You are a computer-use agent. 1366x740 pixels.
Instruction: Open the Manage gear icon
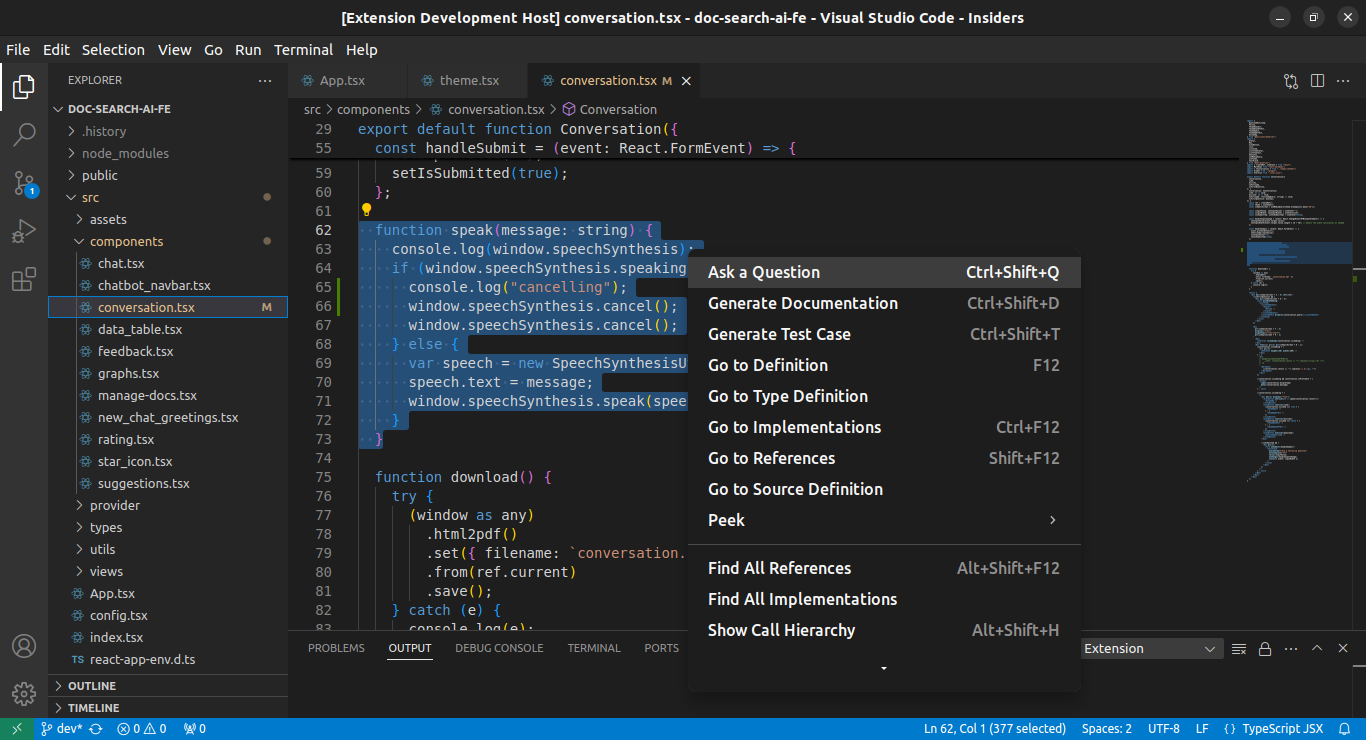click(x=24, y=693)
